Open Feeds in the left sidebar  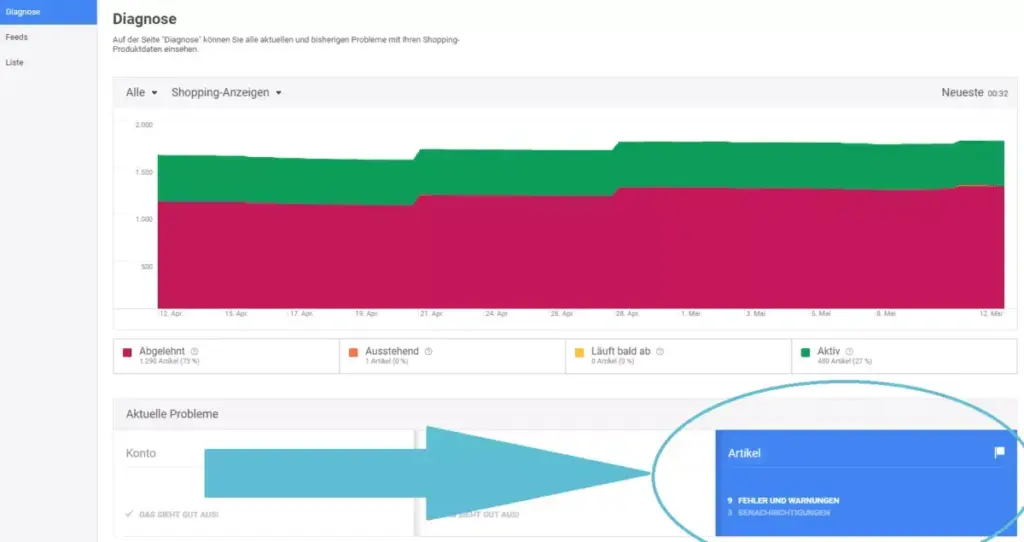17,37
